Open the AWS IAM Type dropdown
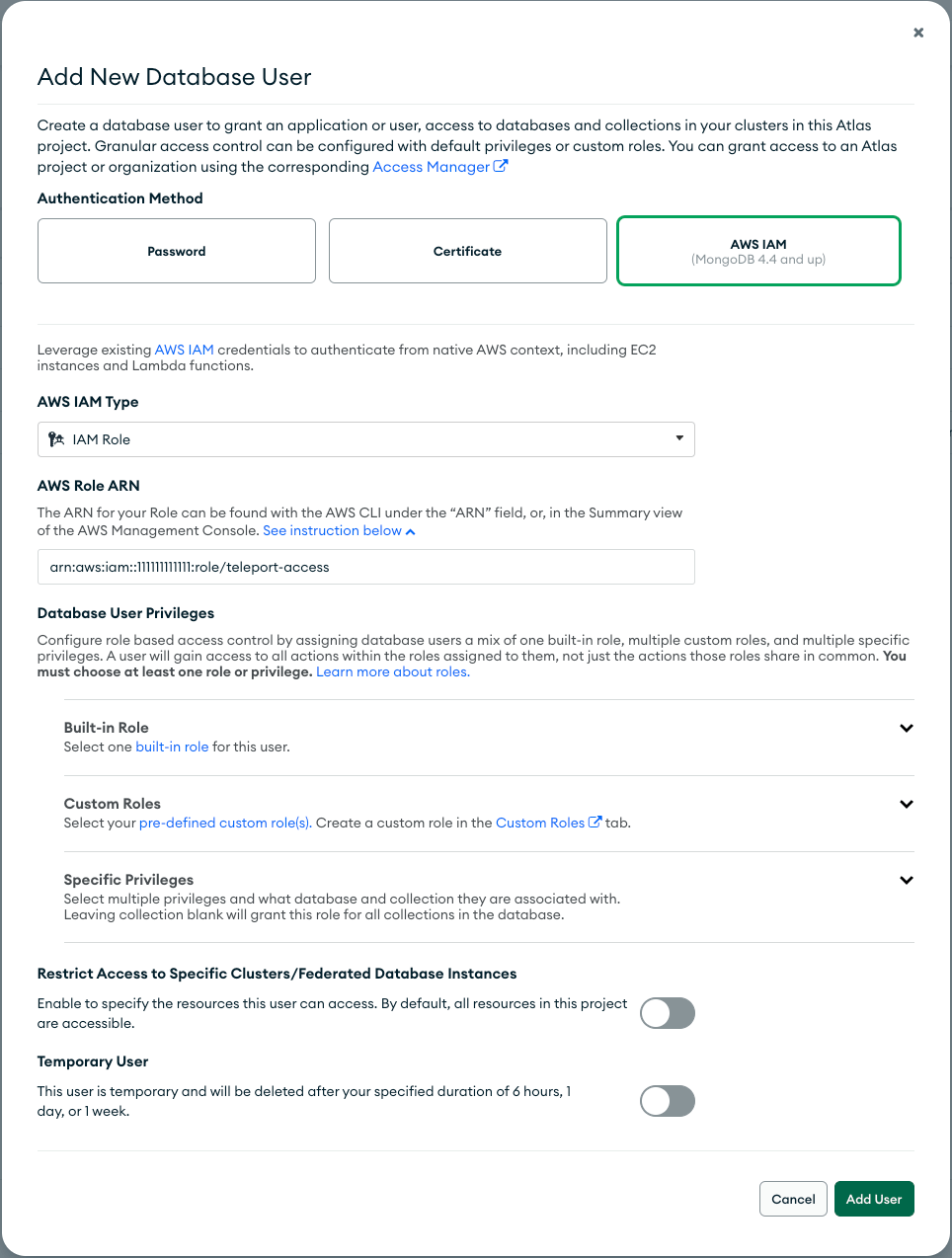 (x=679, y=438)
